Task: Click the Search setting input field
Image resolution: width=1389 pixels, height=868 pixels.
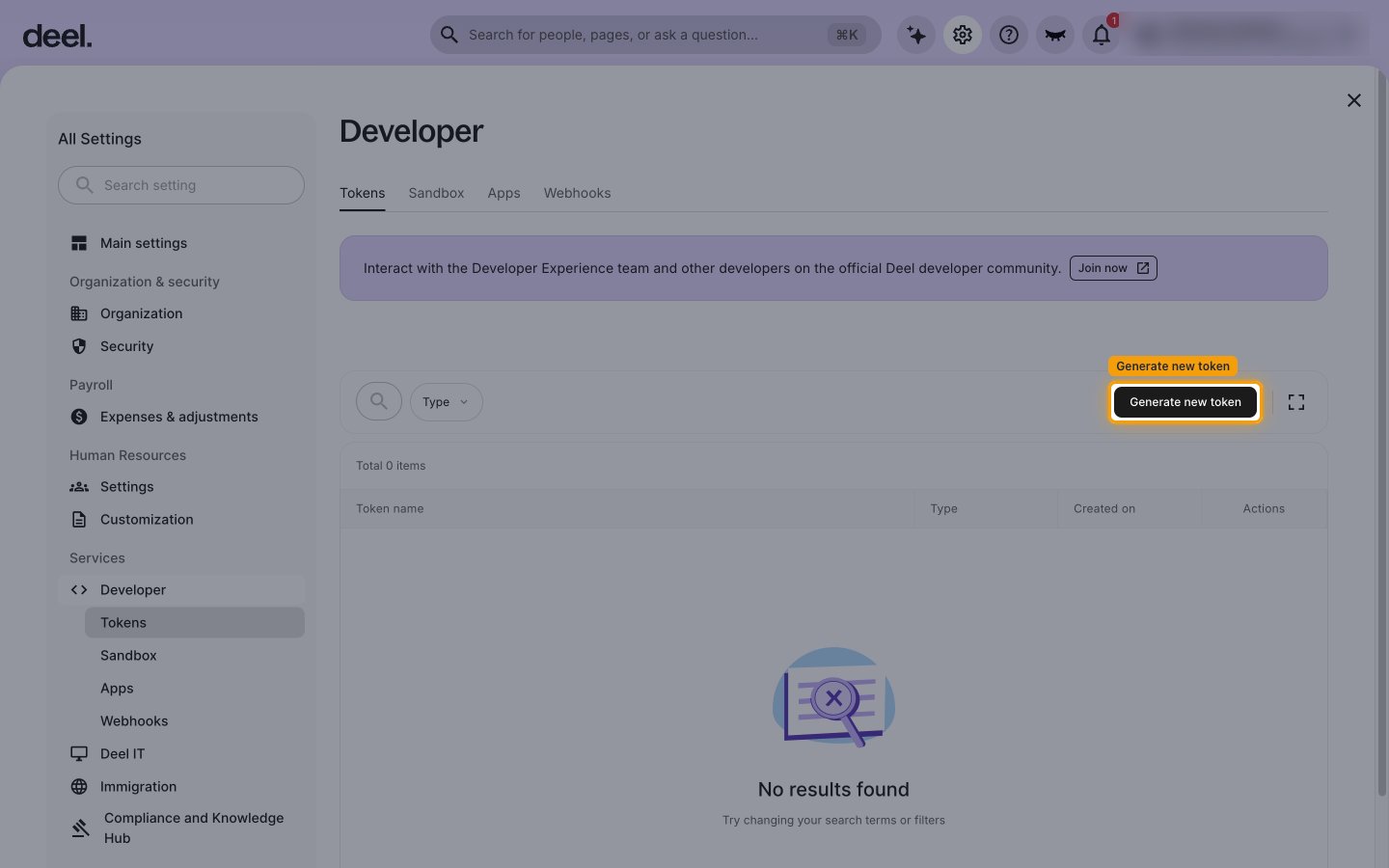Action: pyautogui.click(x=181, y=185)
